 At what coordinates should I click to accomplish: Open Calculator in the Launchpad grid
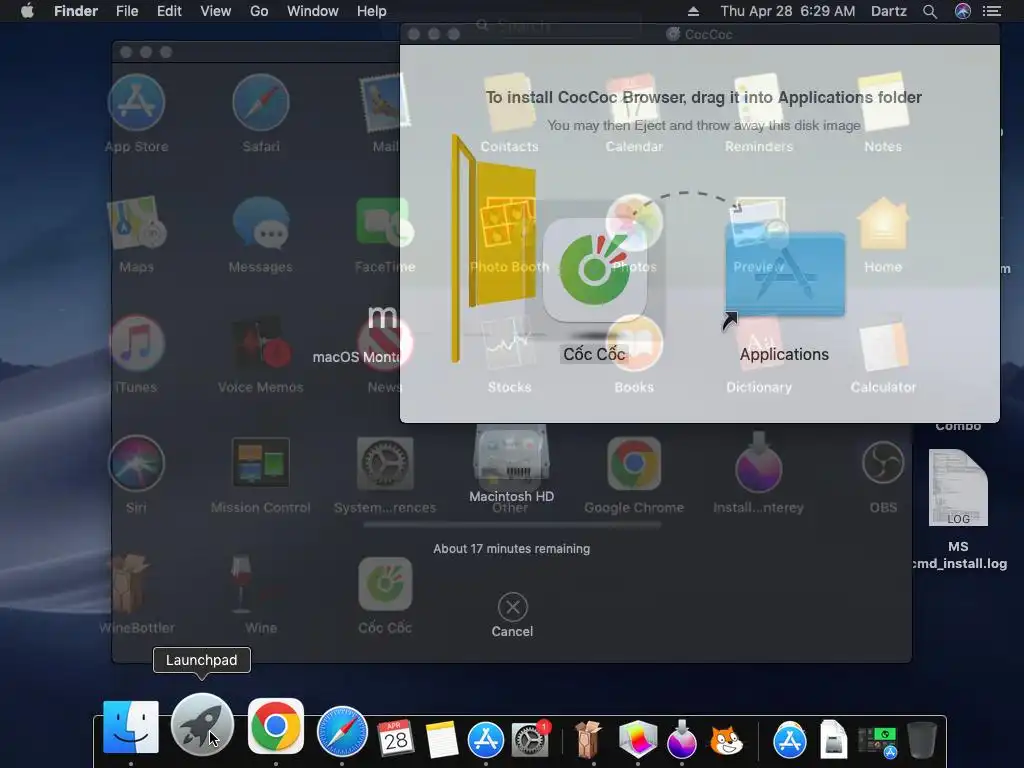click(x=883, y=346)
